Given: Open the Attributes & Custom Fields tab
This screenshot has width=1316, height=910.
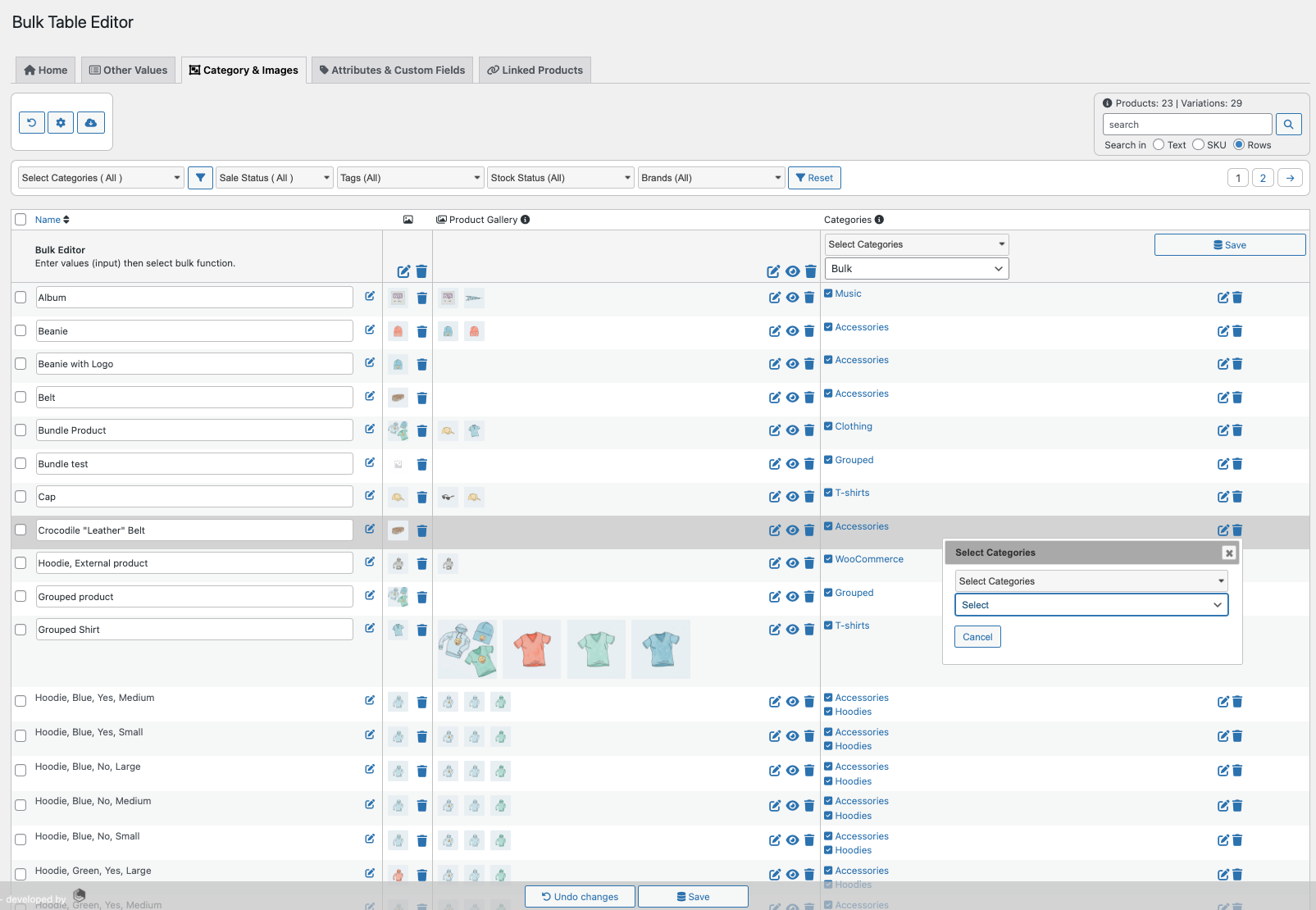Looking at the screenshot, I should click(392, 70).
